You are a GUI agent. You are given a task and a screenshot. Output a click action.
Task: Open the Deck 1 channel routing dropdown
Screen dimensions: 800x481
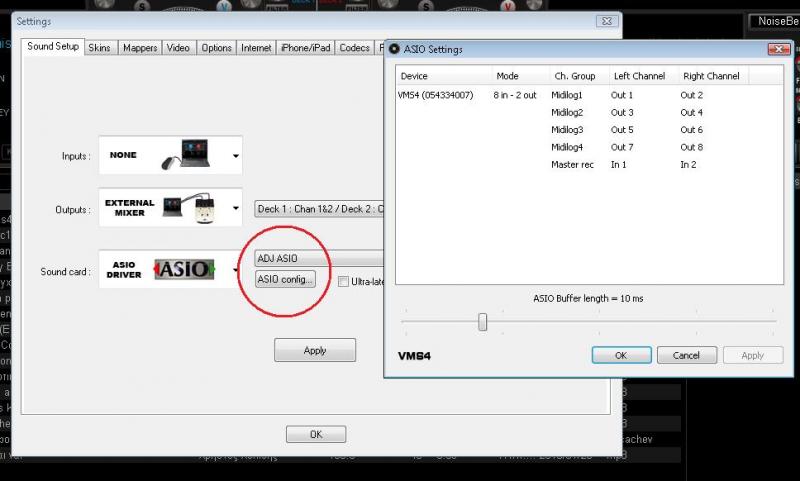coord(319,209)
